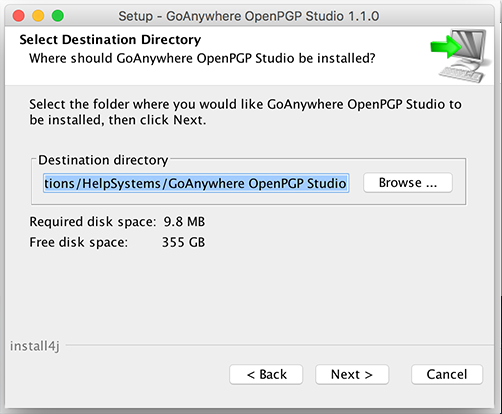
Task: Go to the previous step with < Back
Action: [x=266, y=374]
